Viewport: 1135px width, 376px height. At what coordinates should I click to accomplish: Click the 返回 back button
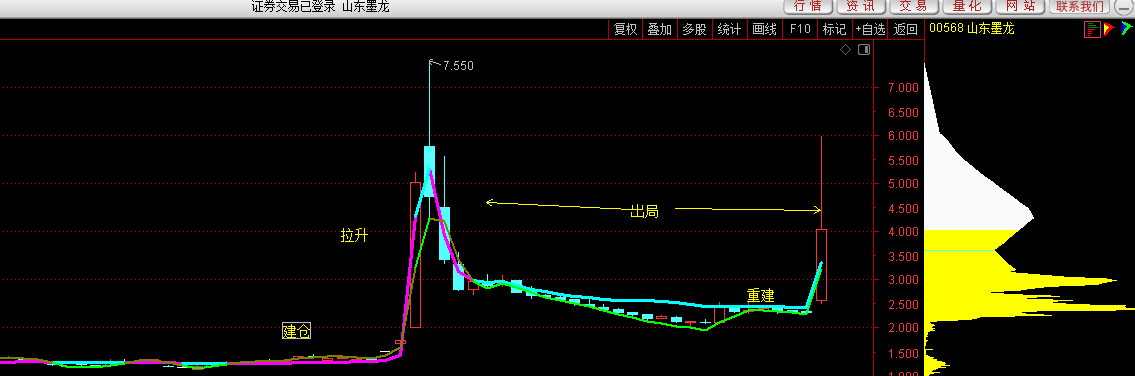[906, 29]
